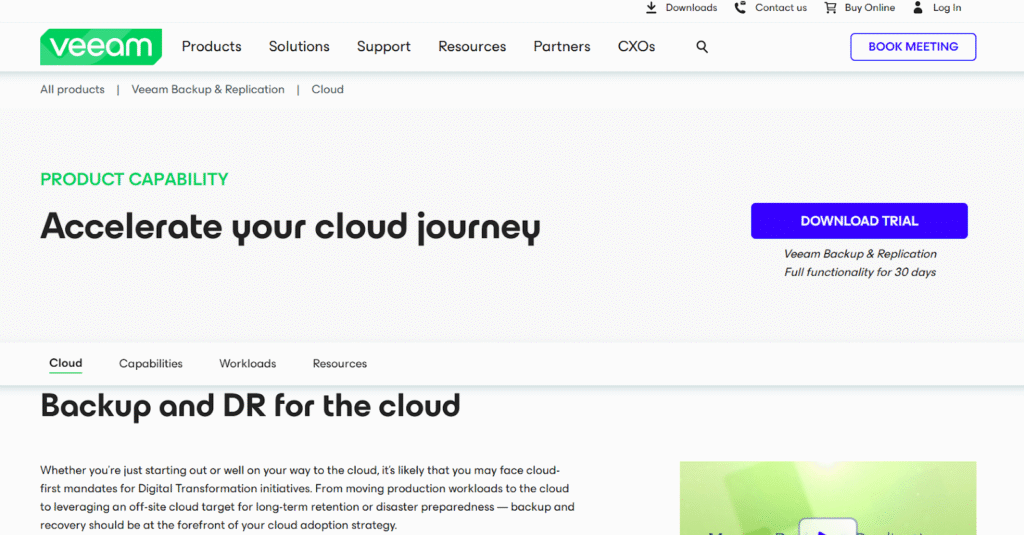Expand the Products menu in main navigation
This screenshot has height=535, width=1024.
pyautogui.click(x=211, y=47)
